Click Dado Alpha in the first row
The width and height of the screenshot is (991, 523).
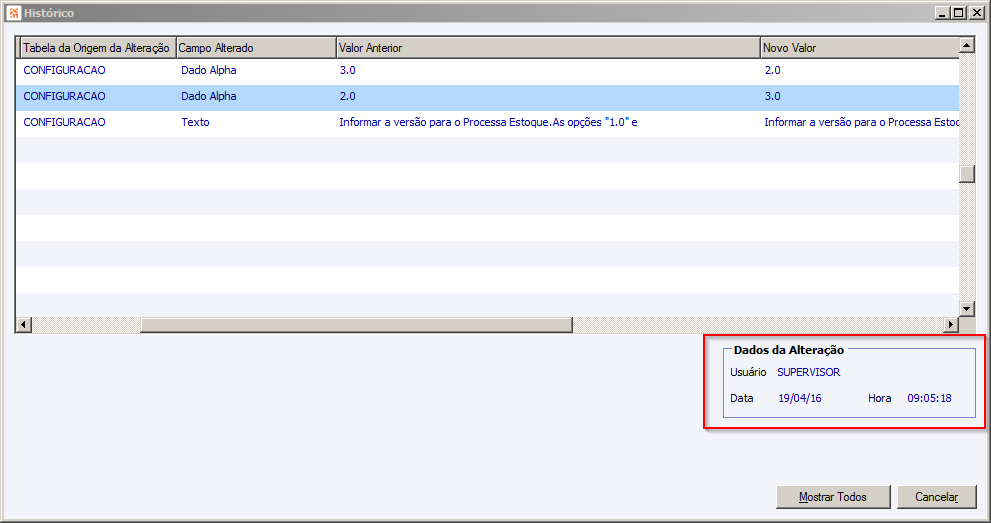pyautogui.click(x=209, y=70)
